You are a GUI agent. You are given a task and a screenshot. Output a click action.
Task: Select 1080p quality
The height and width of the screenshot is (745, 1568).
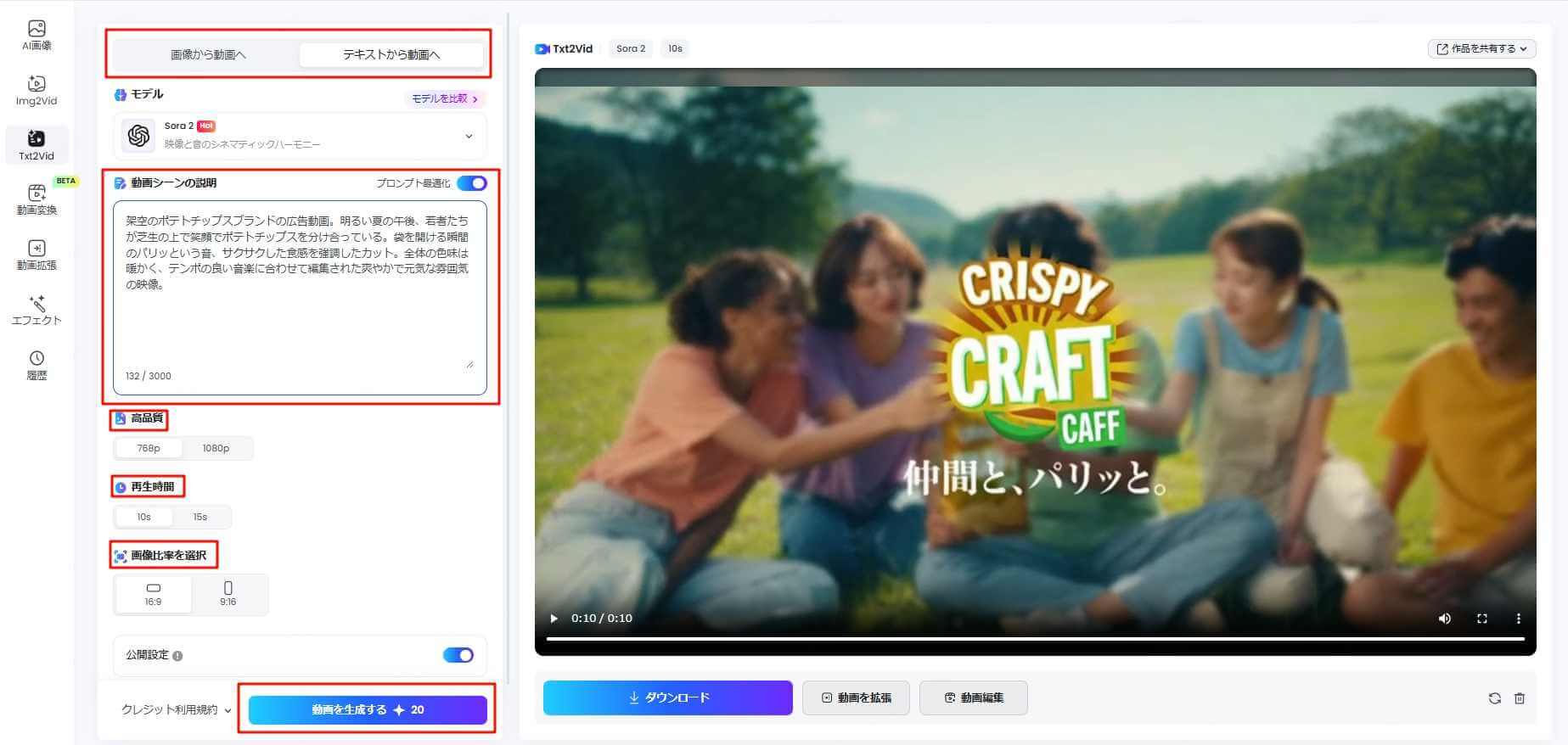click(x=216, y=448)
